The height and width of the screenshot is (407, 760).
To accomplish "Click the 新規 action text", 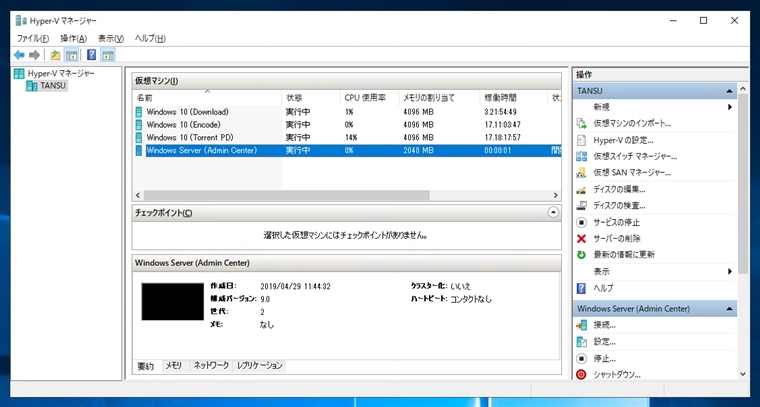I will click(x=602, y=107).
